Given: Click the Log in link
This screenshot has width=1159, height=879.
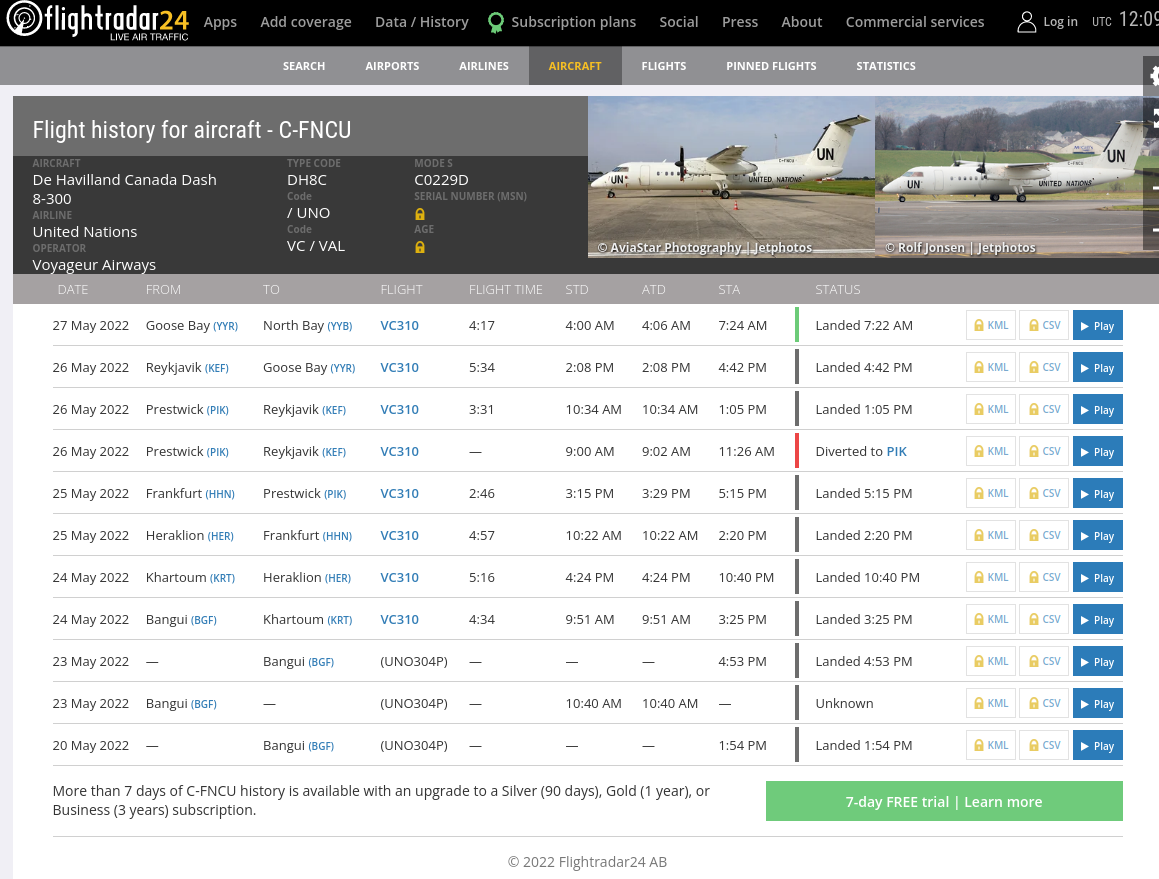Looking at the screenshot, I should click(1060, 22).
